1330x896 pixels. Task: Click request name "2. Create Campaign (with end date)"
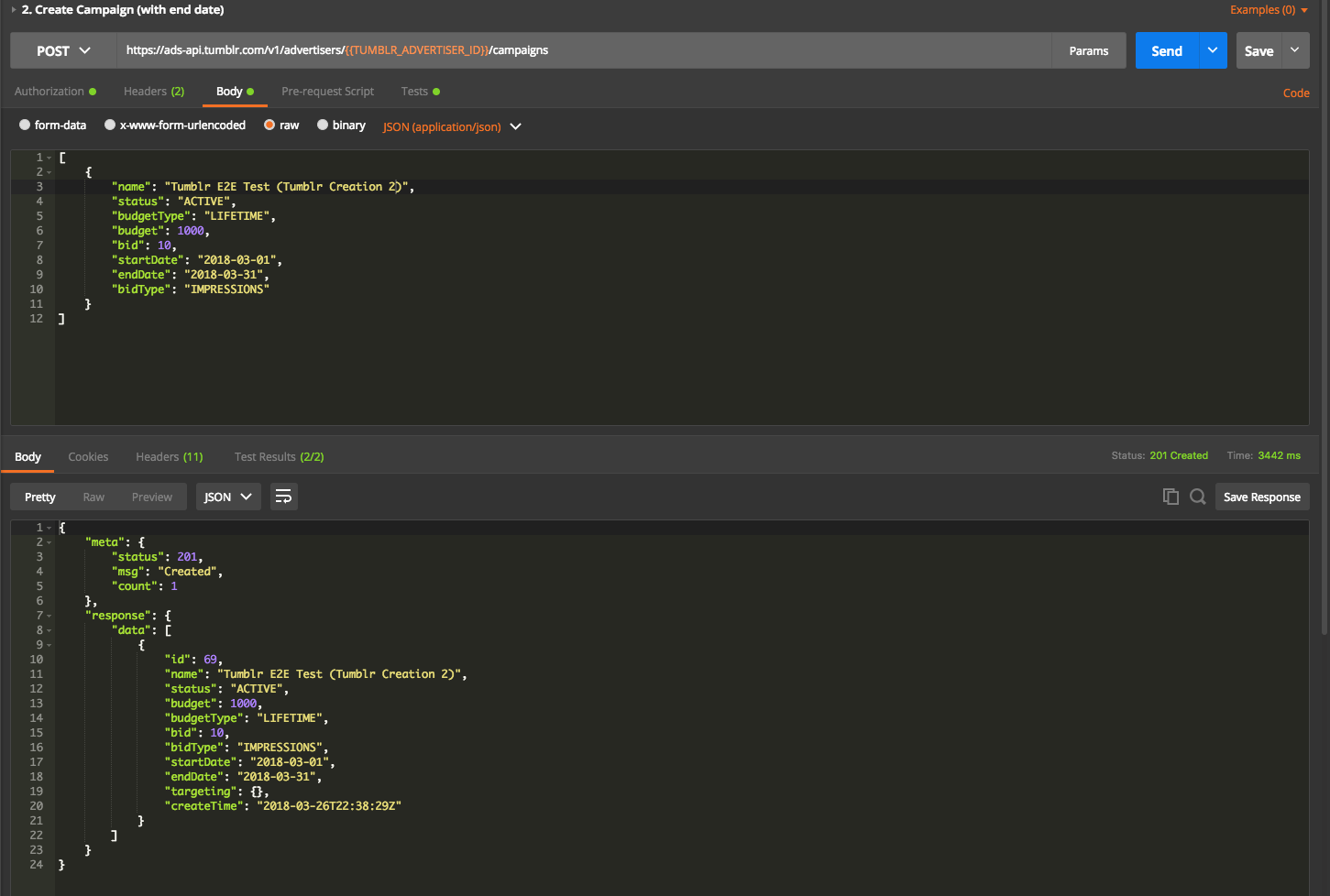pyautogui.click(x=123, y=10)
